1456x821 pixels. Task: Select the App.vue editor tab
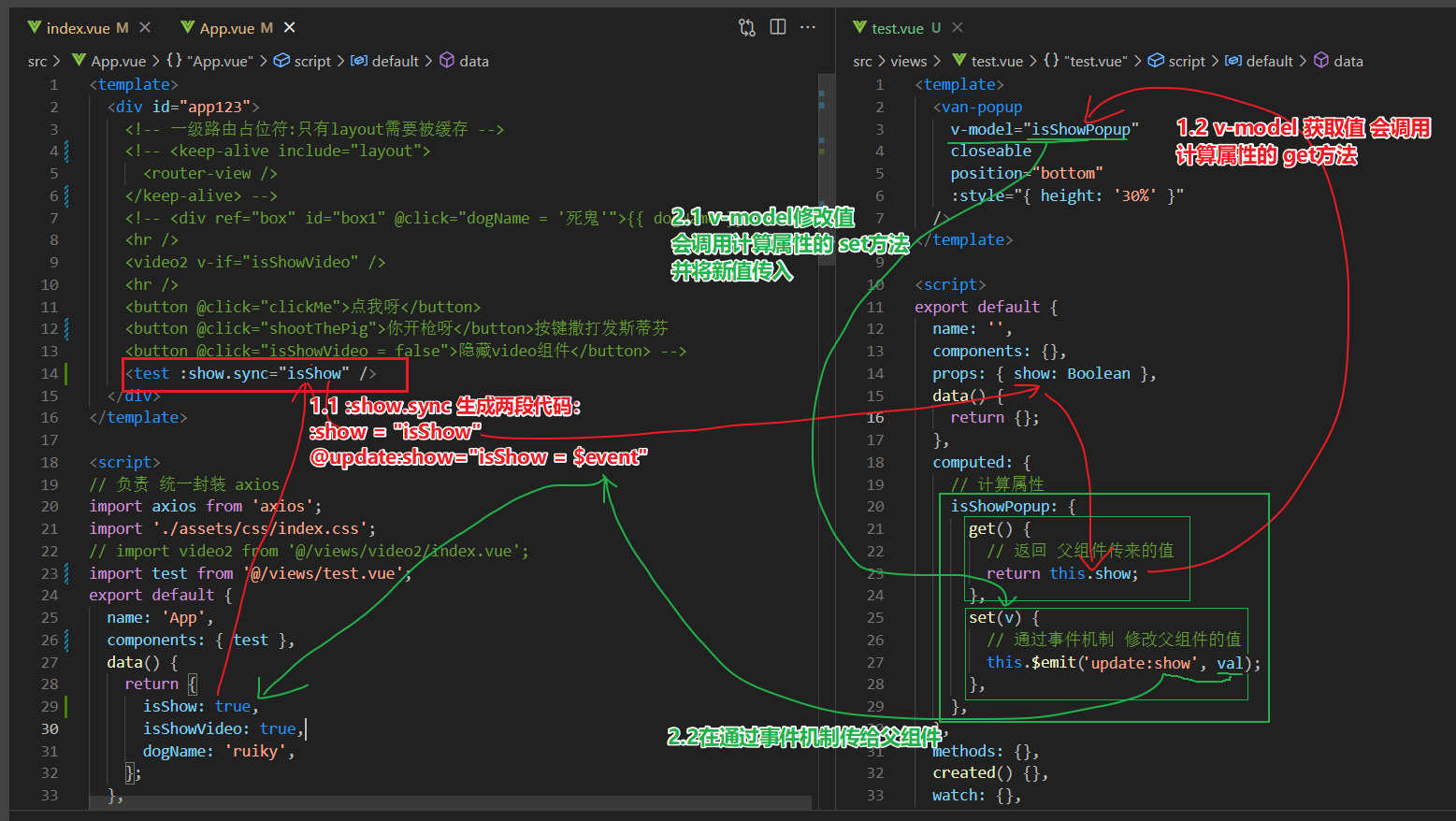tap(226, 28)
